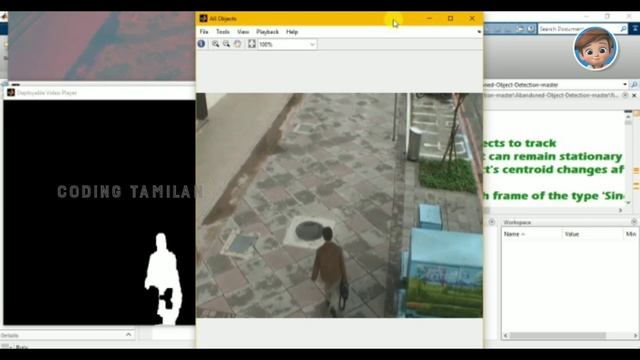Click the folder search magnifier icon
Viewport: 640px width, 360px height.
click(634, 84)
